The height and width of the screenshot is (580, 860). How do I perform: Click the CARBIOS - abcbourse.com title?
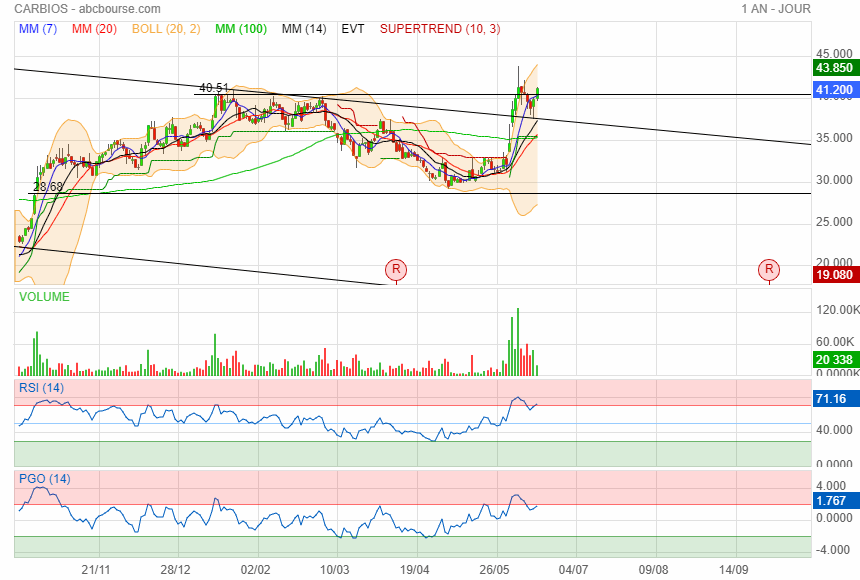pyautogui.click(x=87, y=9)
